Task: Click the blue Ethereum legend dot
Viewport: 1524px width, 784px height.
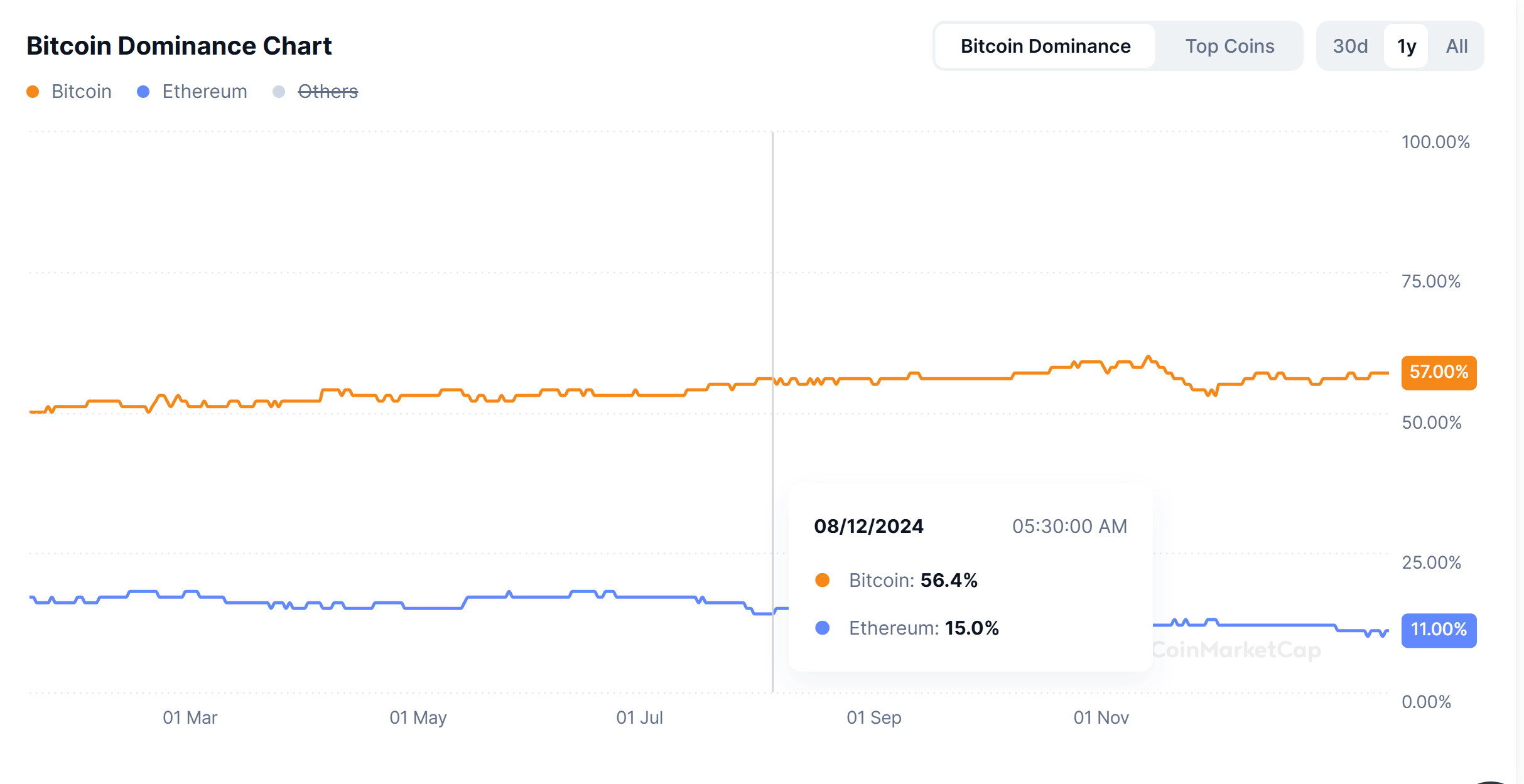Action: pos(143,92)
